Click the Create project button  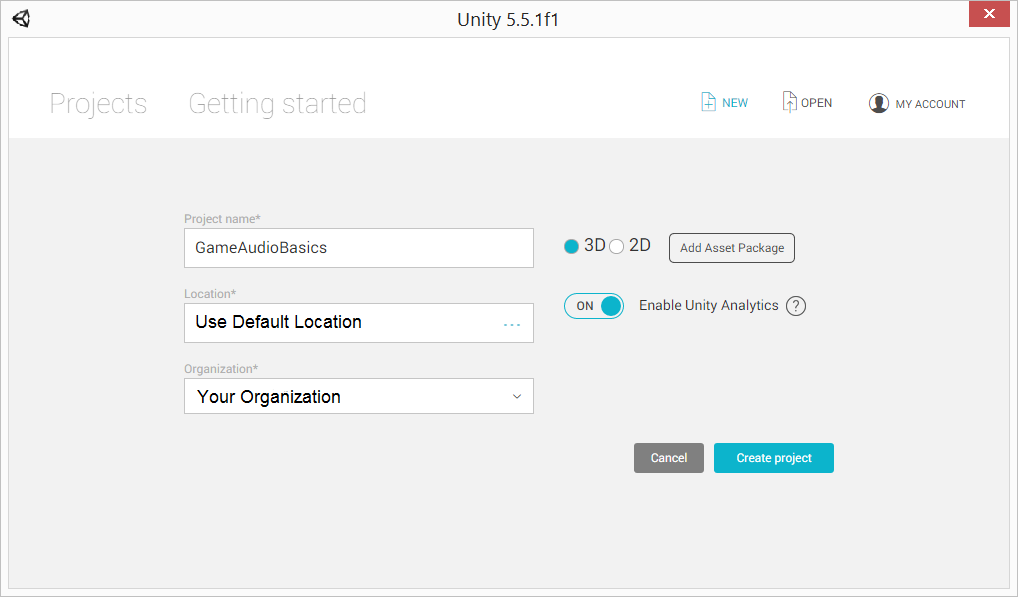(774, 458)
